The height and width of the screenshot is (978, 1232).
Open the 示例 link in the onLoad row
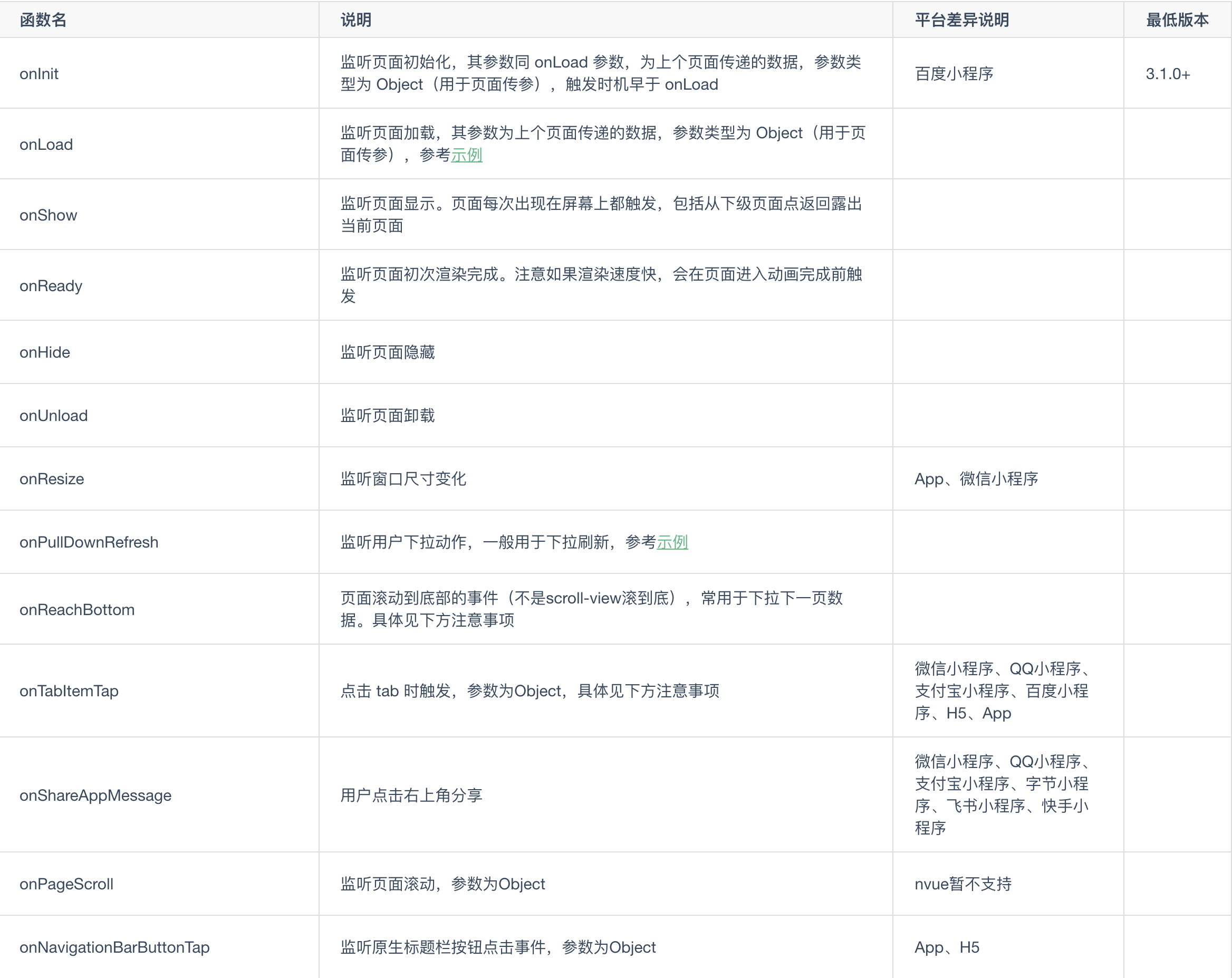467,155
